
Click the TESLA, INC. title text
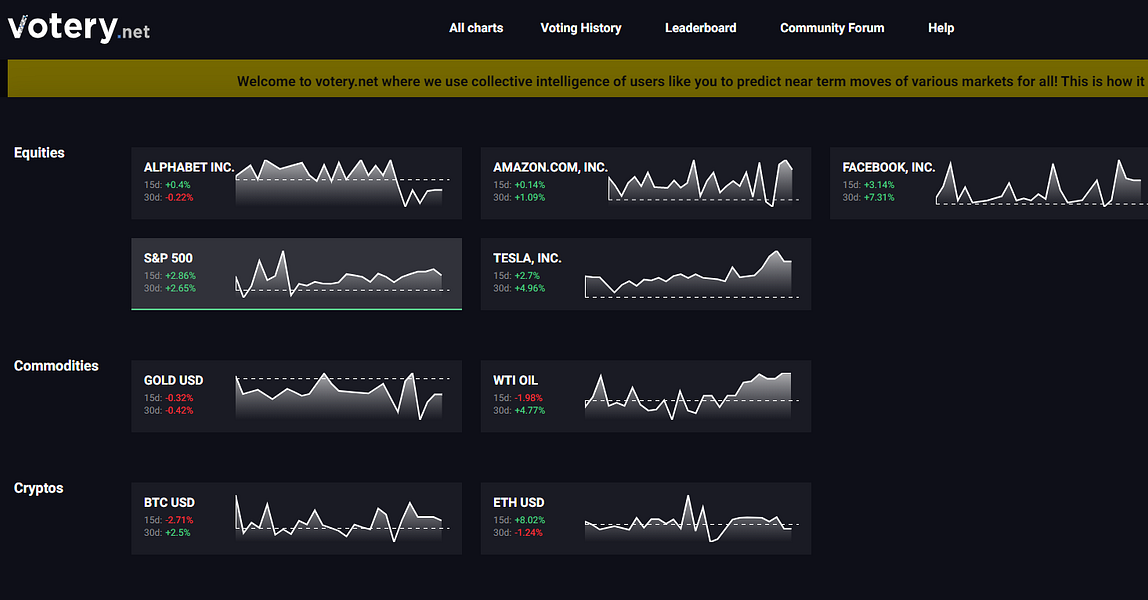tap(527, 258)
